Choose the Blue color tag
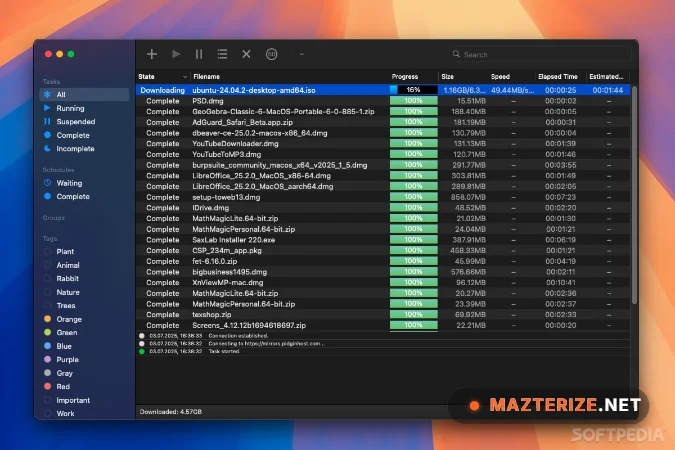The height and width of the screenshot is (450, 675). pos(84,346)
